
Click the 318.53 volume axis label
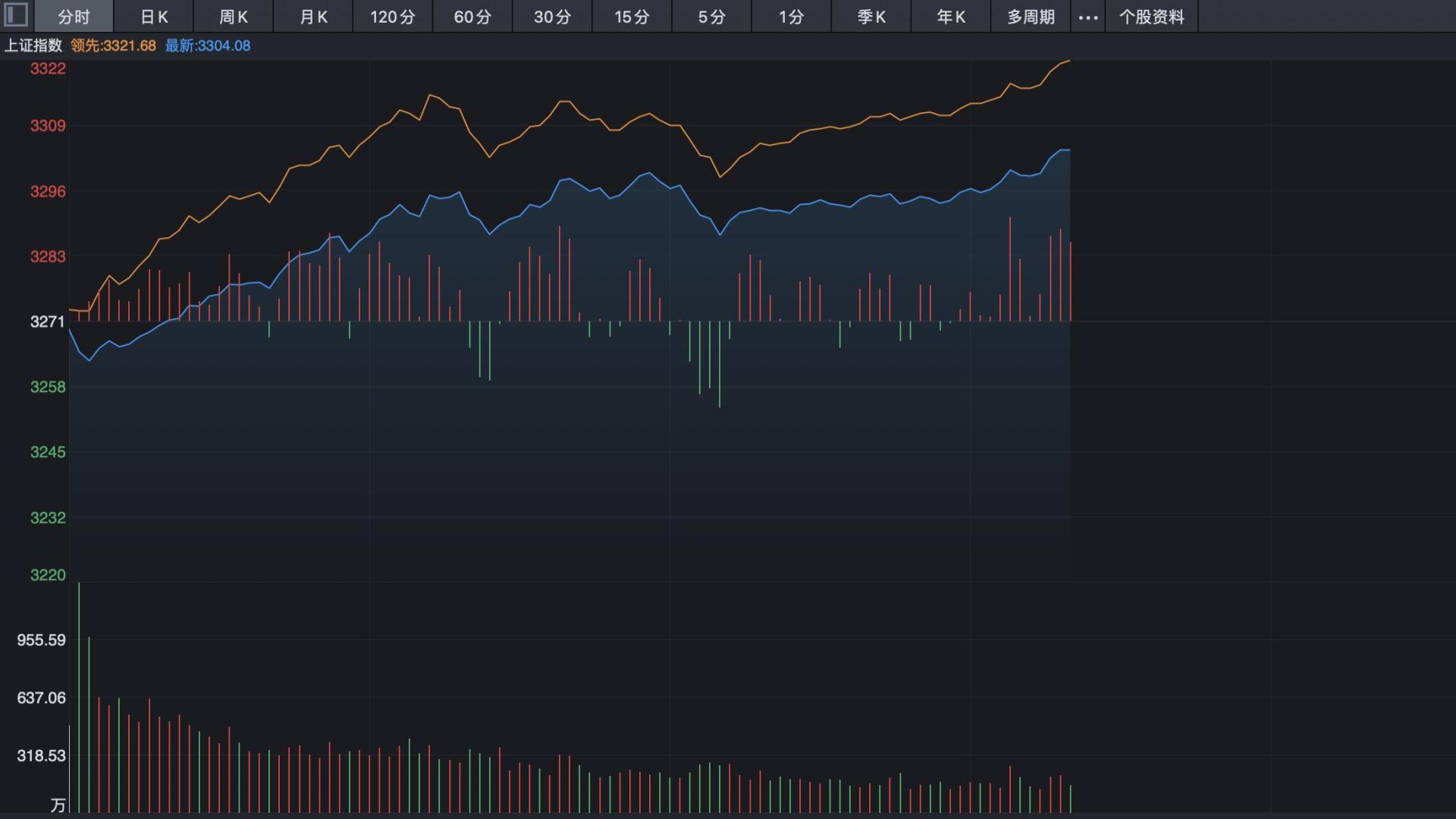click(x=42, y=755)
